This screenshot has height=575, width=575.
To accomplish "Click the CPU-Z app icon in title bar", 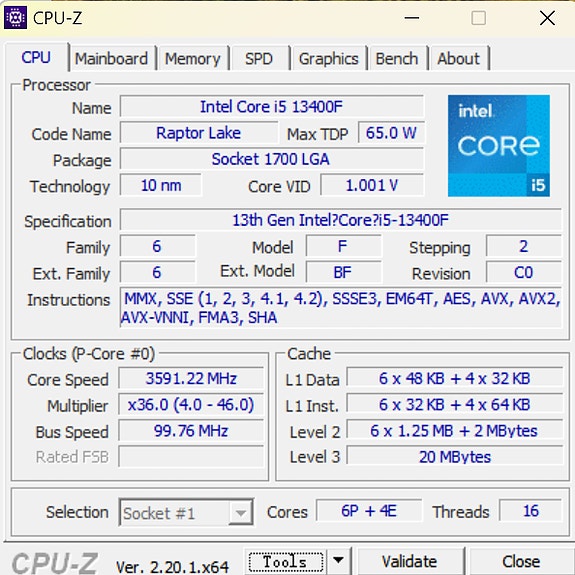I will (15, 18).
